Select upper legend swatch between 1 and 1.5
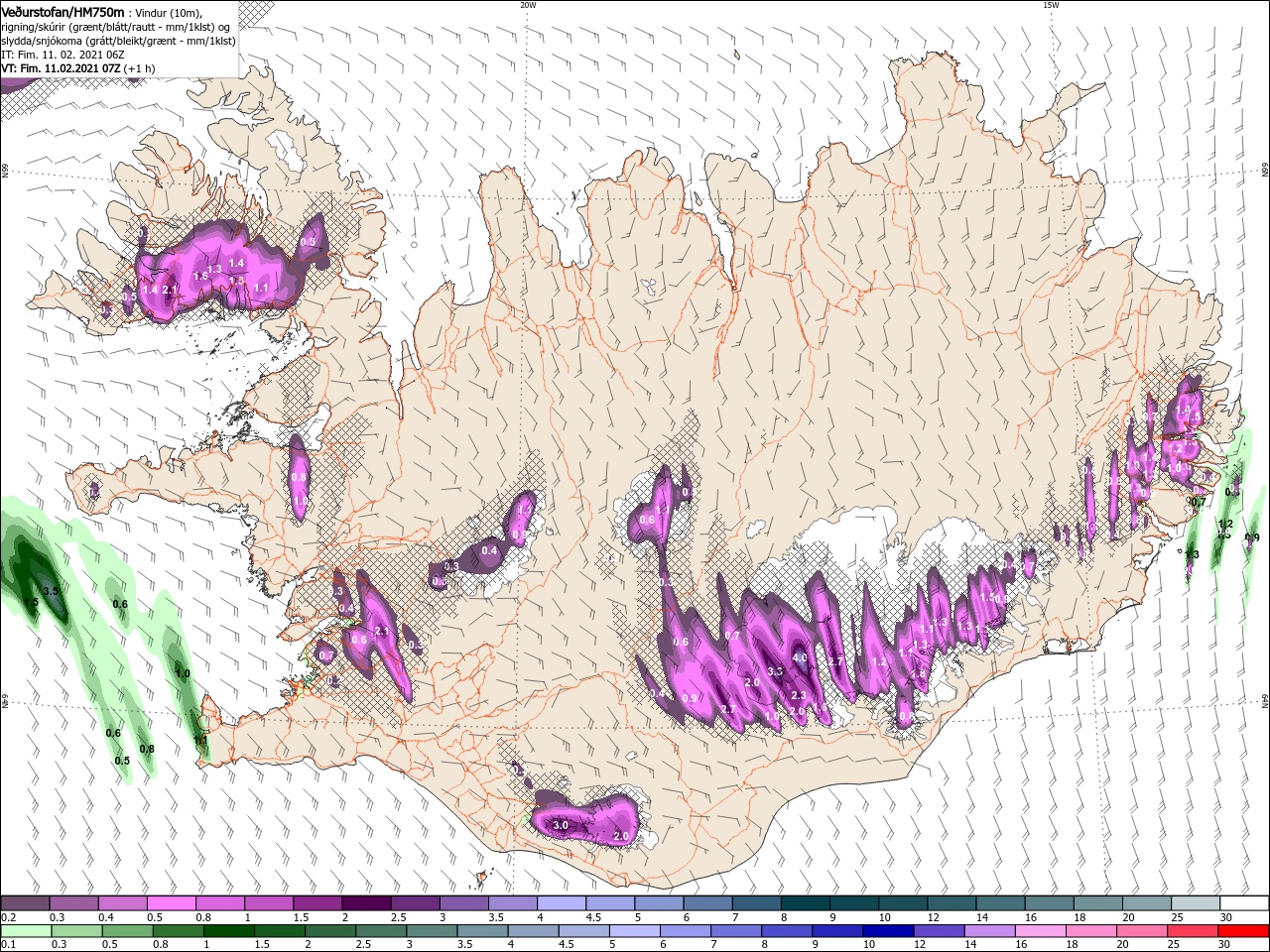 pos(269,903)
